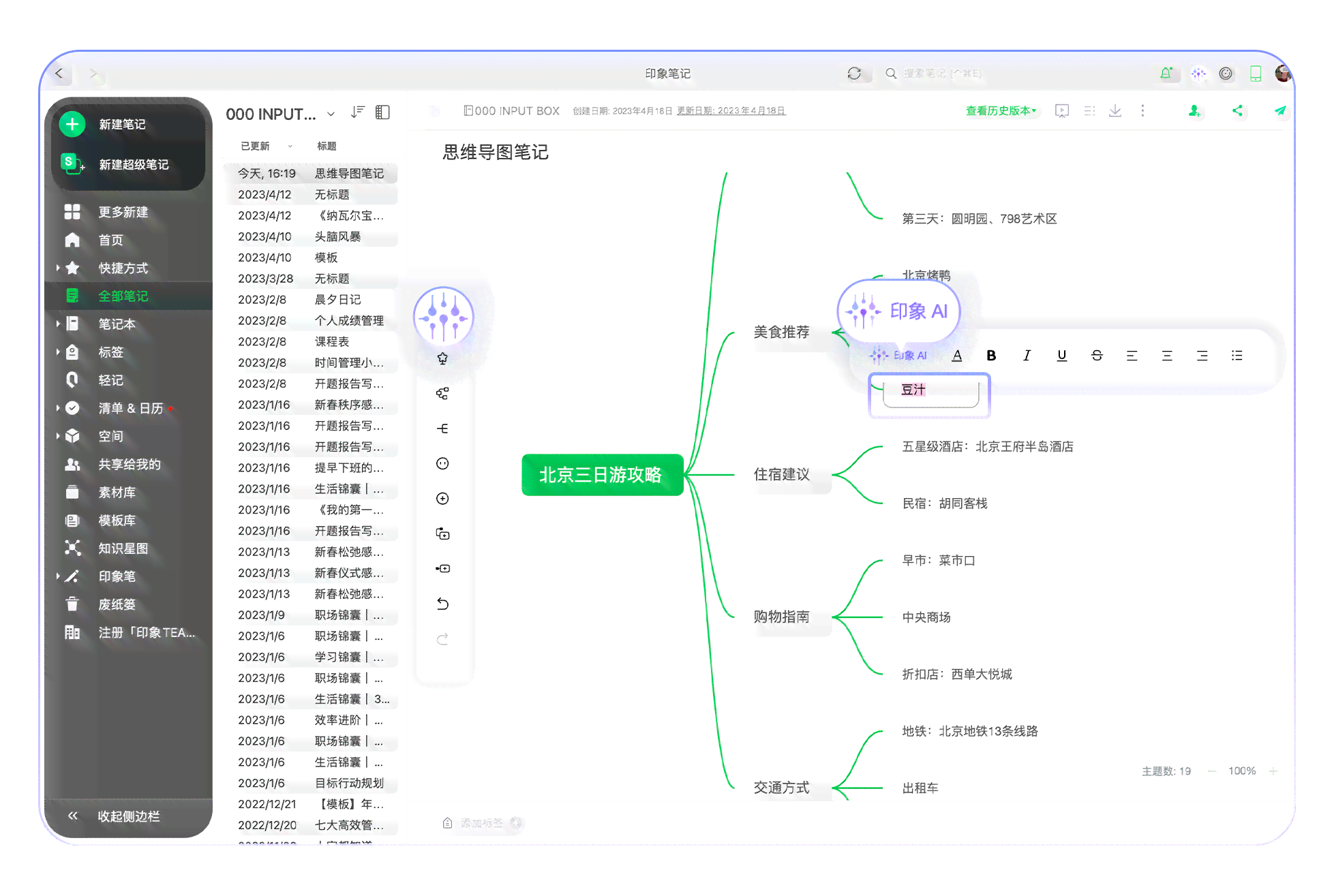
Task: Click the undo arrow in the mind map toolbar
Action: [442, 604]
